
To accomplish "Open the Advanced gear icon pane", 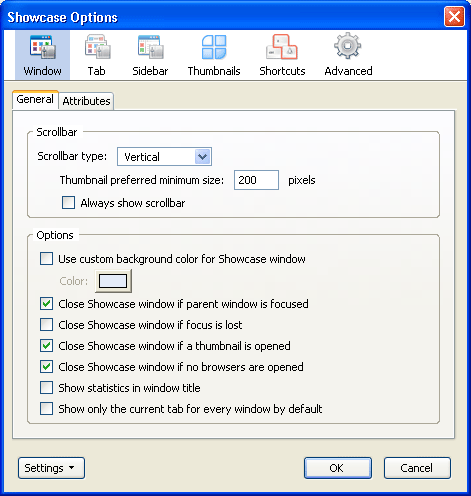I will (x=348, y=55).
